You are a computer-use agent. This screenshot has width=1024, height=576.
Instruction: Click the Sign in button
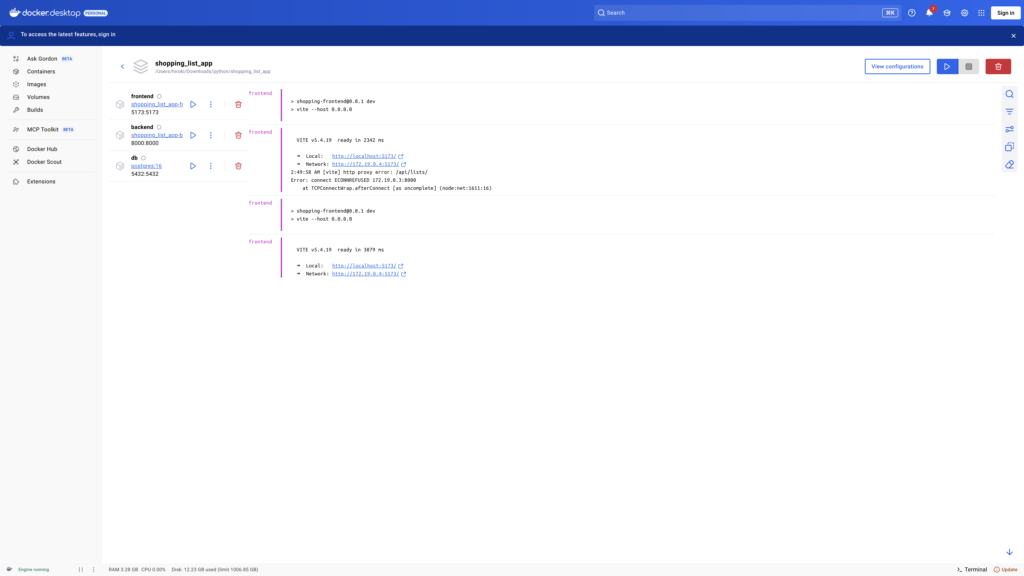pos(1006,13)
